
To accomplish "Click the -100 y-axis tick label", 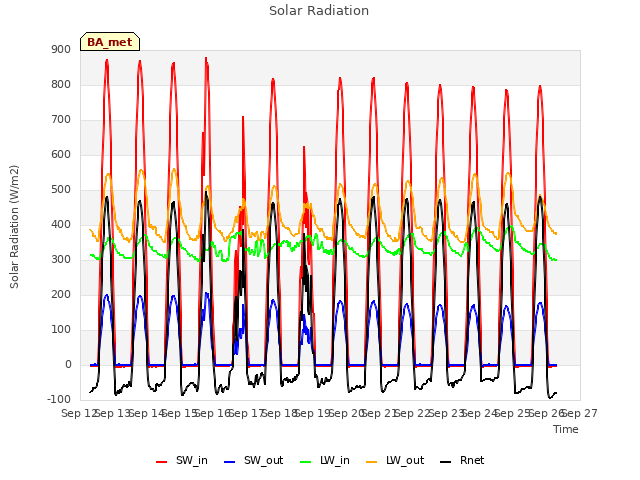I will 59,400.
